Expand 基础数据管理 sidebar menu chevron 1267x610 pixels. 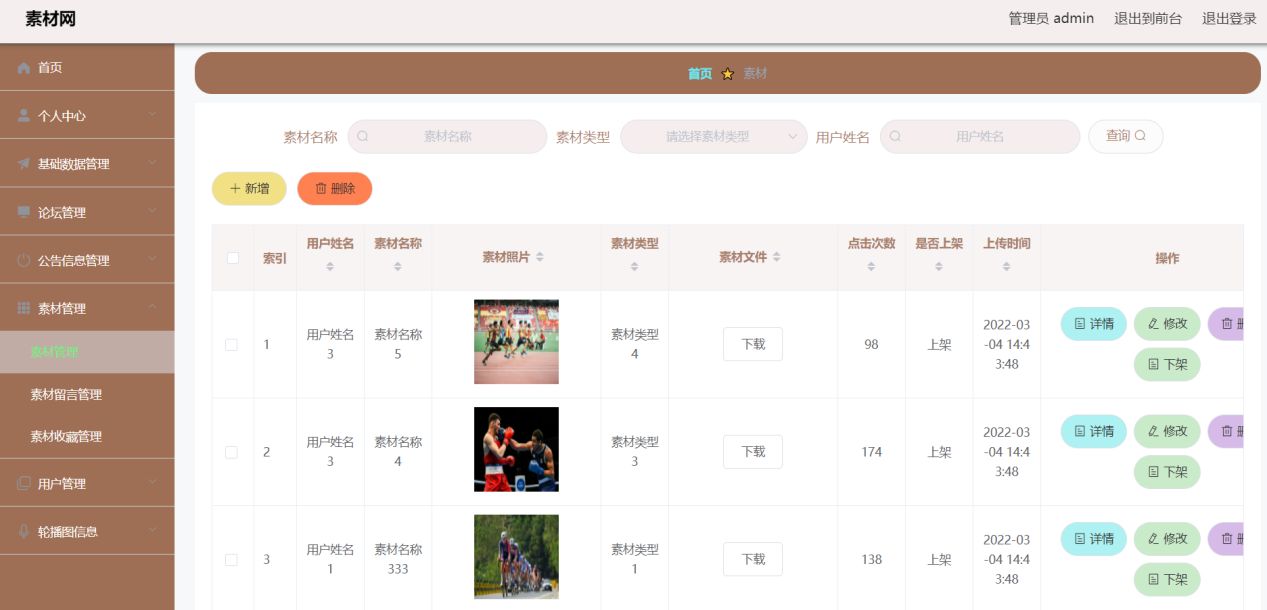[x=153, y=163]
